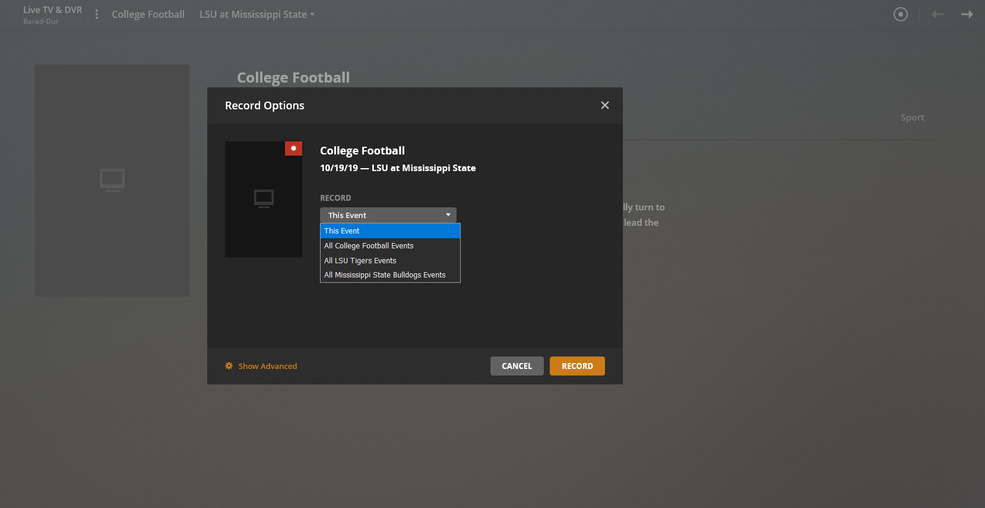Click the College Football title in dialog
Viewport: 985px width, 508px height.
click(362, 151)
